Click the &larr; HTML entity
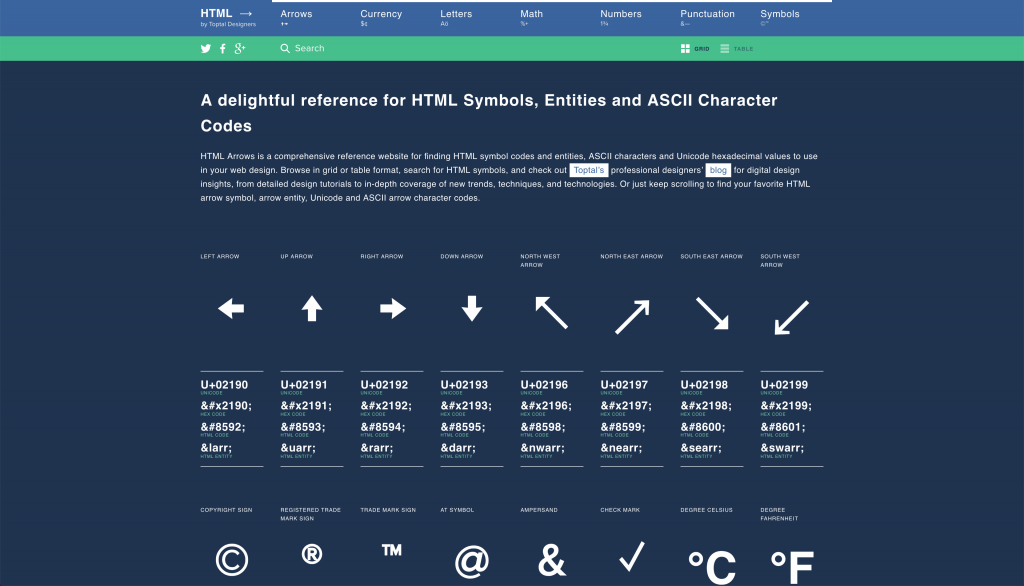 tap(216, 448)
